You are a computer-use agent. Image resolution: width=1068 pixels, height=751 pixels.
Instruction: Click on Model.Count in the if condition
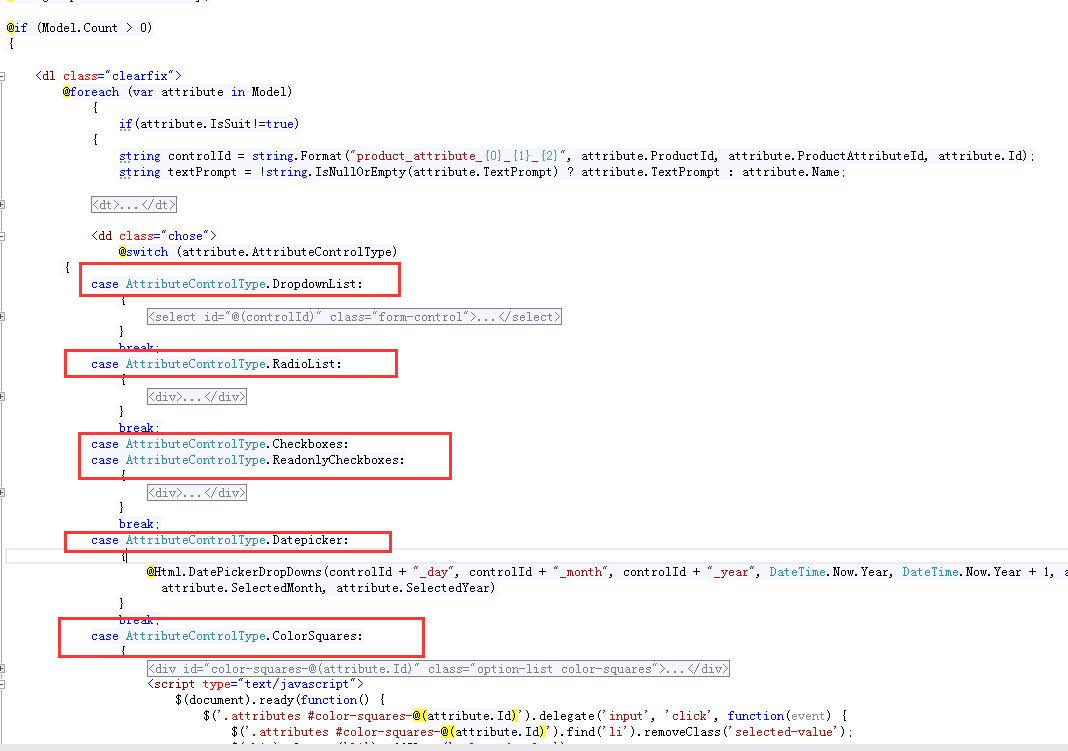(80, 28)
